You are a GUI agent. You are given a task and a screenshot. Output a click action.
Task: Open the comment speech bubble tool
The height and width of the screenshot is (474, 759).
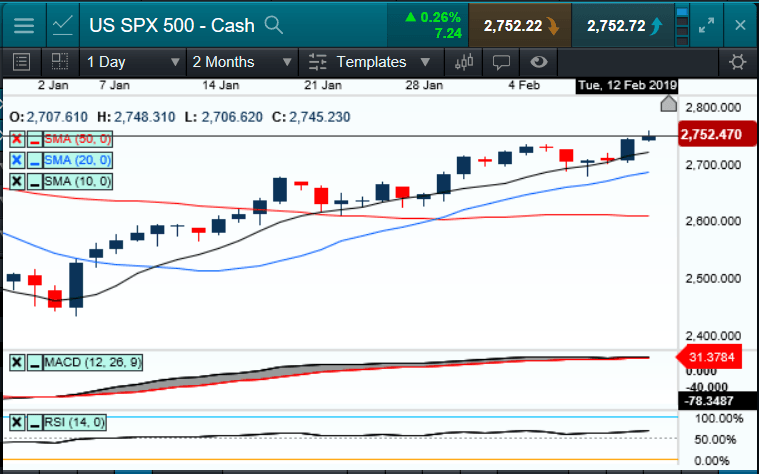[x=501, y=62]
